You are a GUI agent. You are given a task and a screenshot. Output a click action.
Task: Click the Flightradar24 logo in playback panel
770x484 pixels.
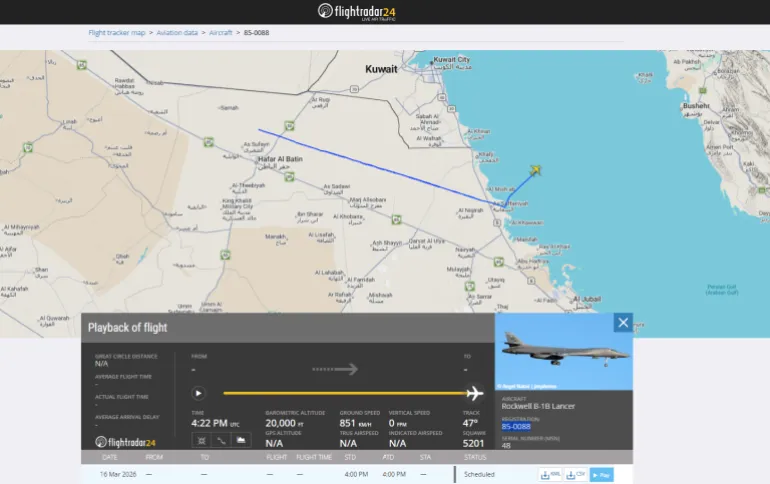coord(126,442)
